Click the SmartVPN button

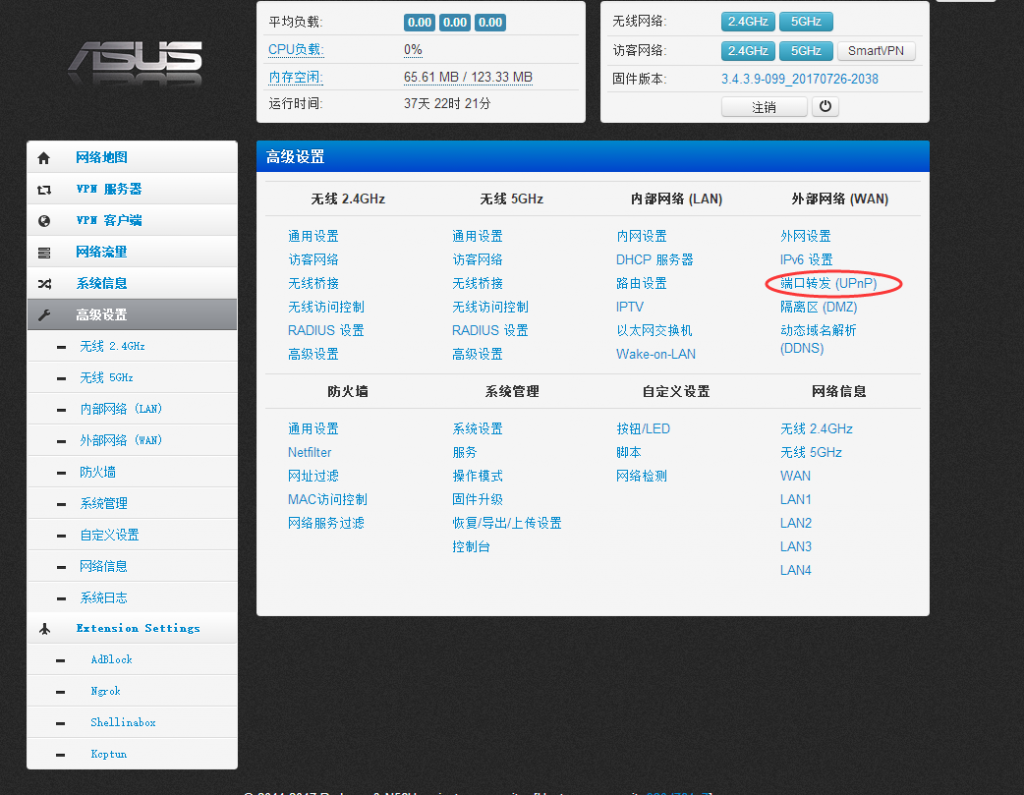pos(875,51)
